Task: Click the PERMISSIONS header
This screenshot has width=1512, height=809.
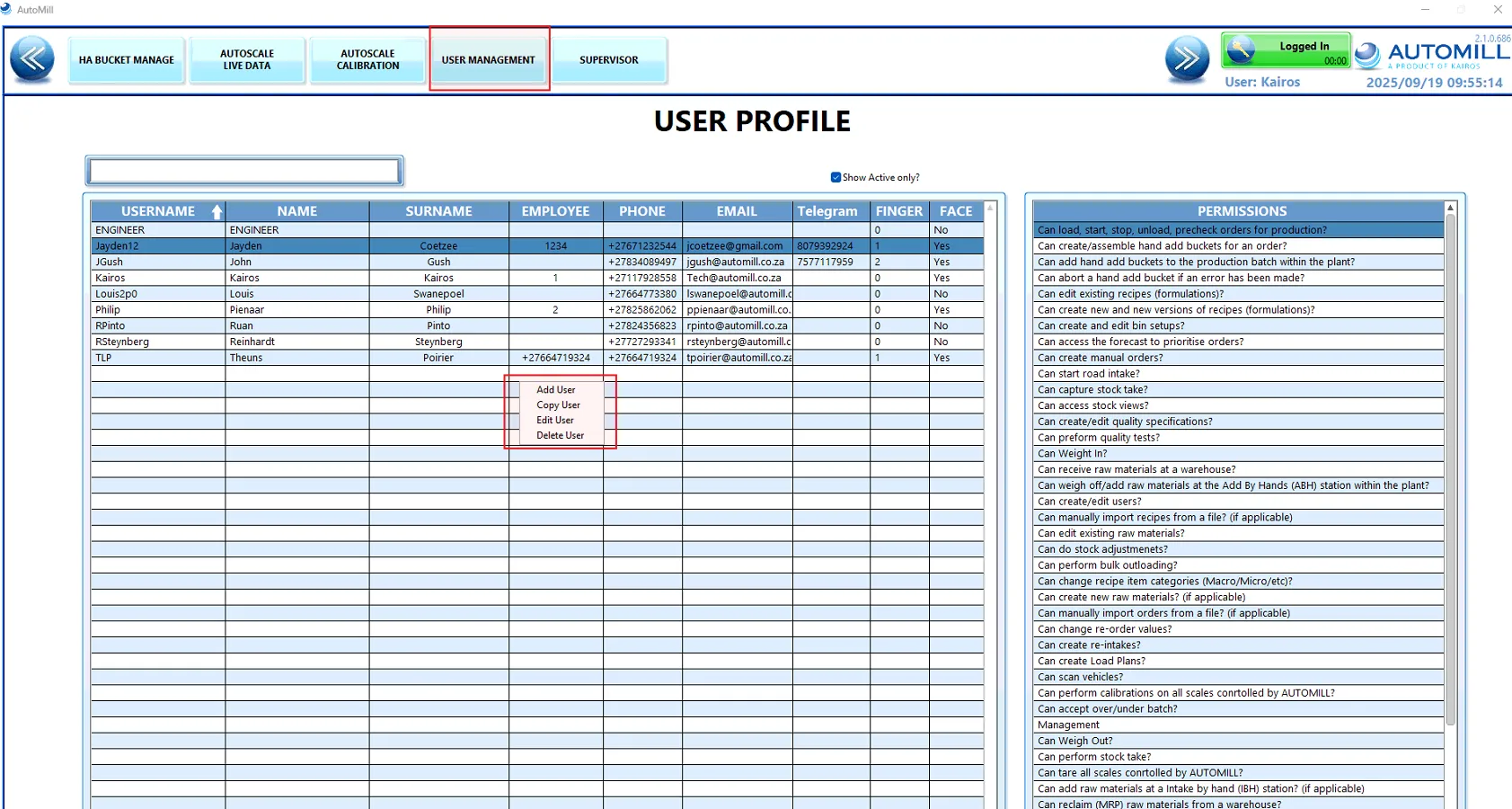Action: click(x=1240, y=211)
